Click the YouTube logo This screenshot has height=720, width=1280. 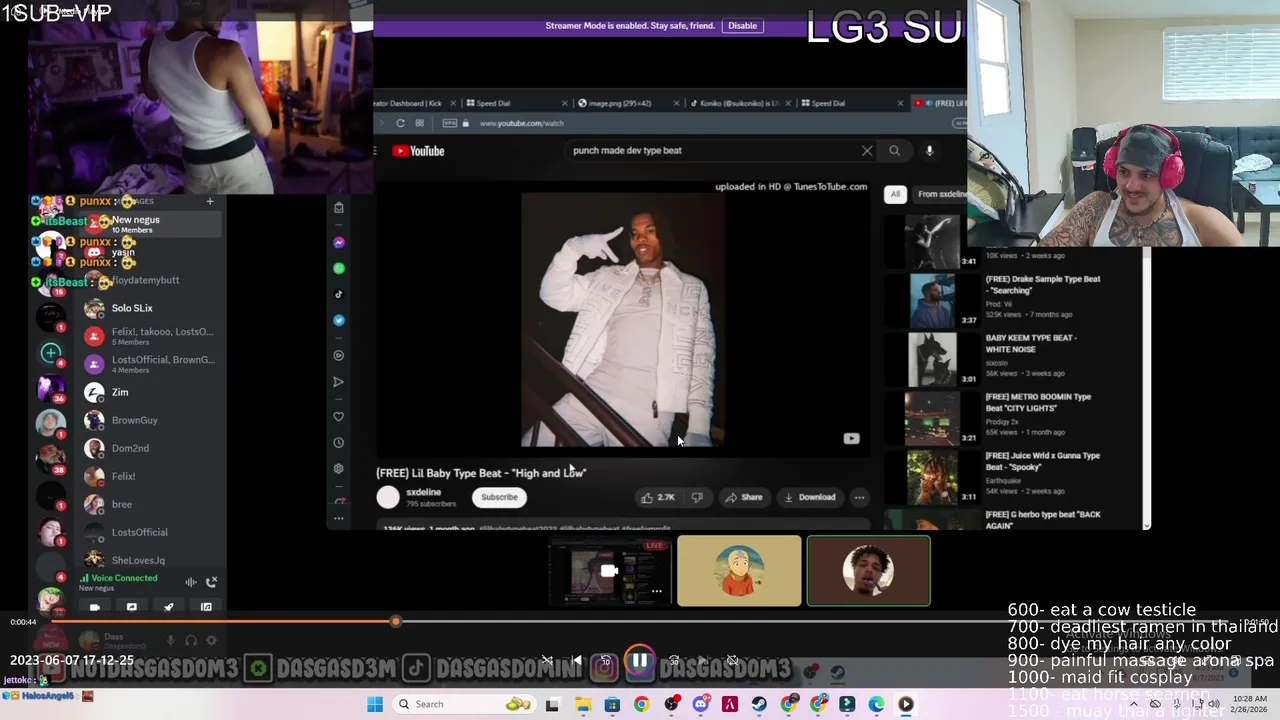[x=418, y=151]
